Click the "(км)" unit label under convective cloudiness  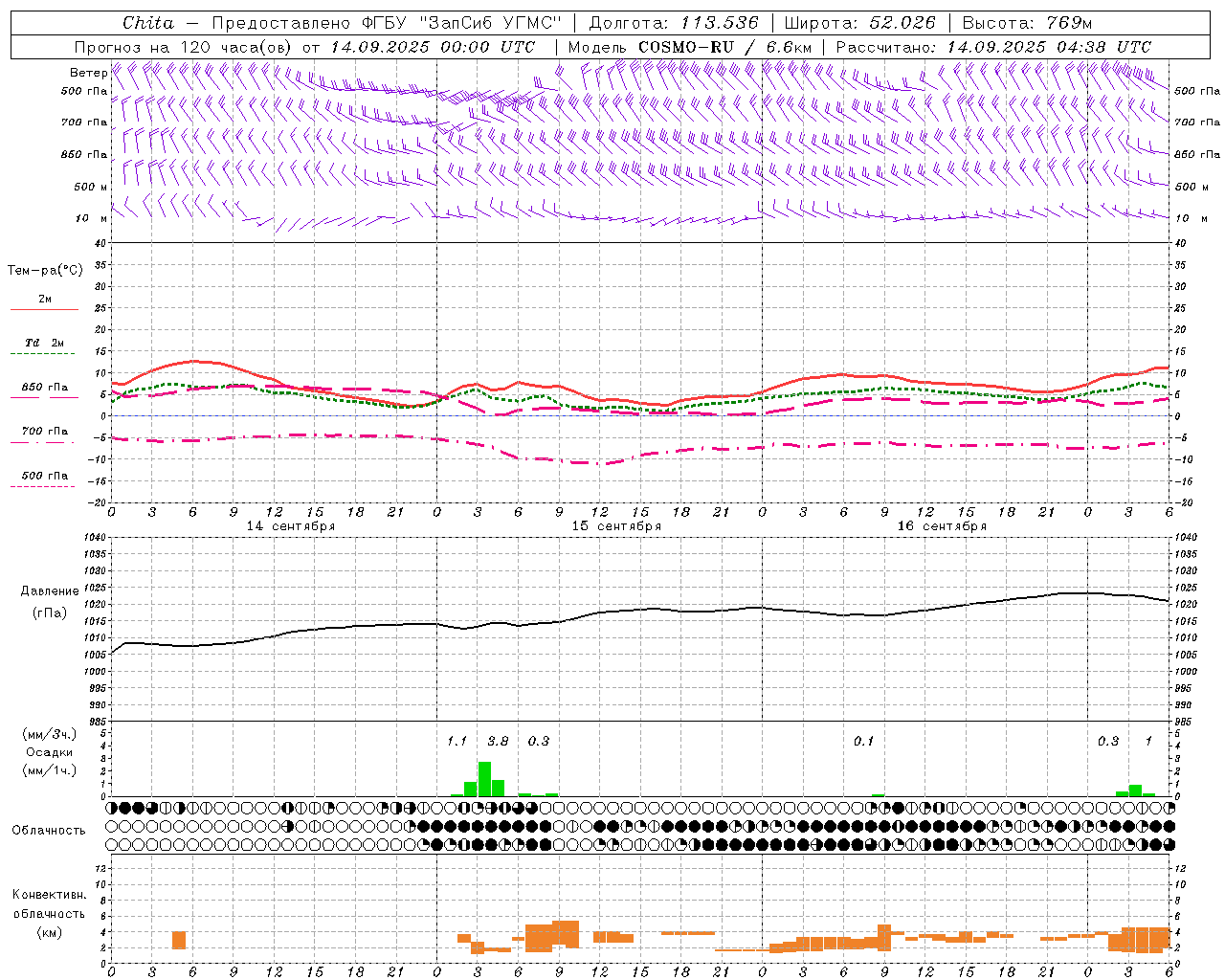(x=49, y=932)
